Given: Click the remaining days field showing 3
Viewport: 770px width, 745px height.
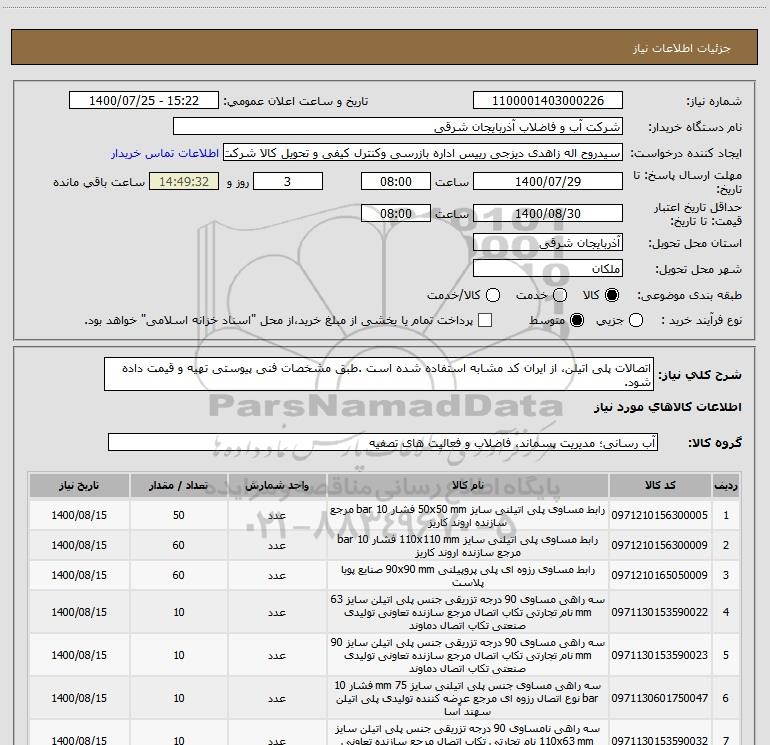Looking at the screenshot, I should [288, 182].
